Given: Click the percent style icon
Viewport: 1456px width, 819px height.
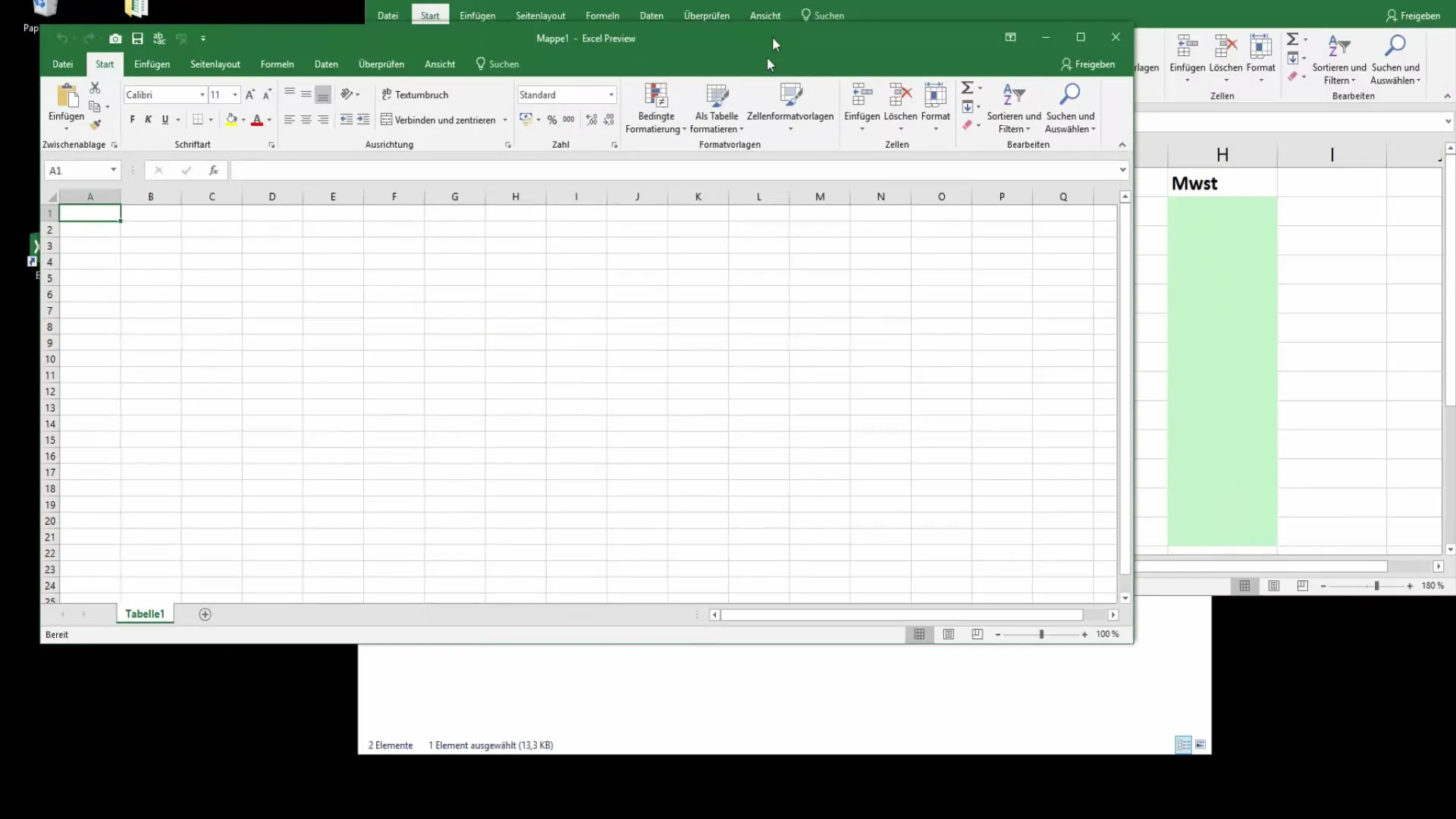Looking at the screenshot, I should (552, 120).
